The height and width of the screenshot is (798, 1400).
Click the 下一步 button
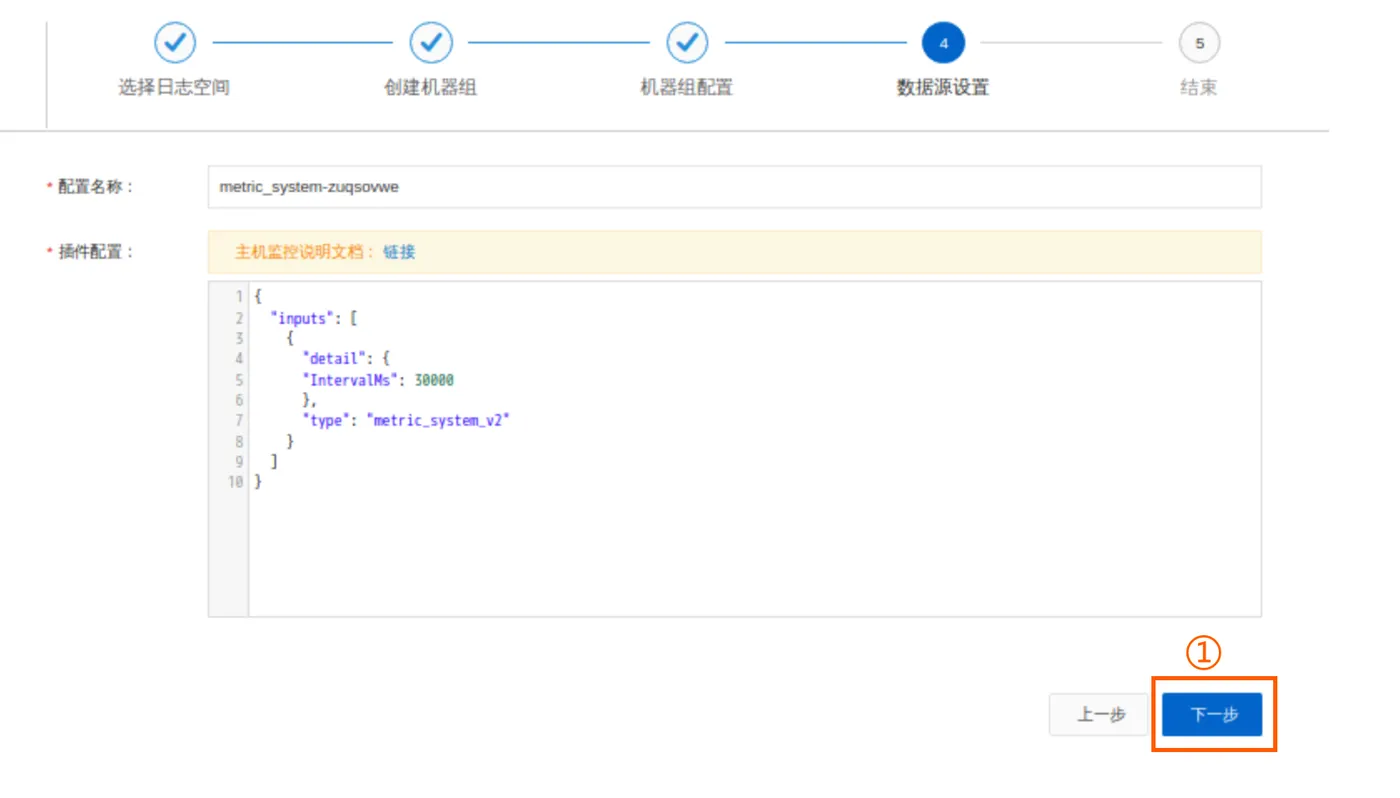[1212, 715]
